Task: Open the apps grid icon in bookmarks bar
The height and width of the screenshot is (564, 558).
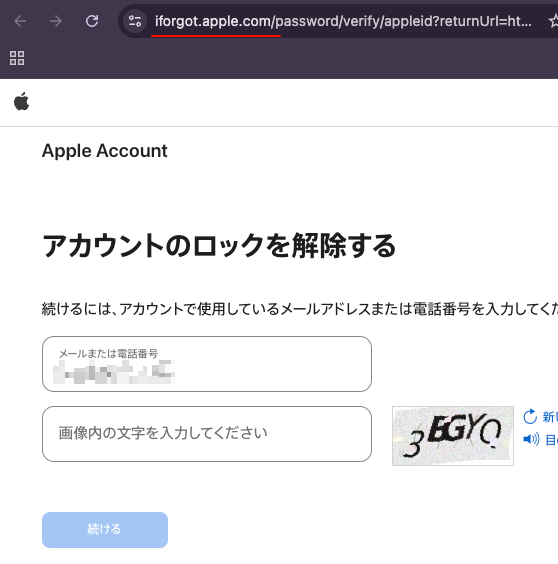Action: (17, 58)
